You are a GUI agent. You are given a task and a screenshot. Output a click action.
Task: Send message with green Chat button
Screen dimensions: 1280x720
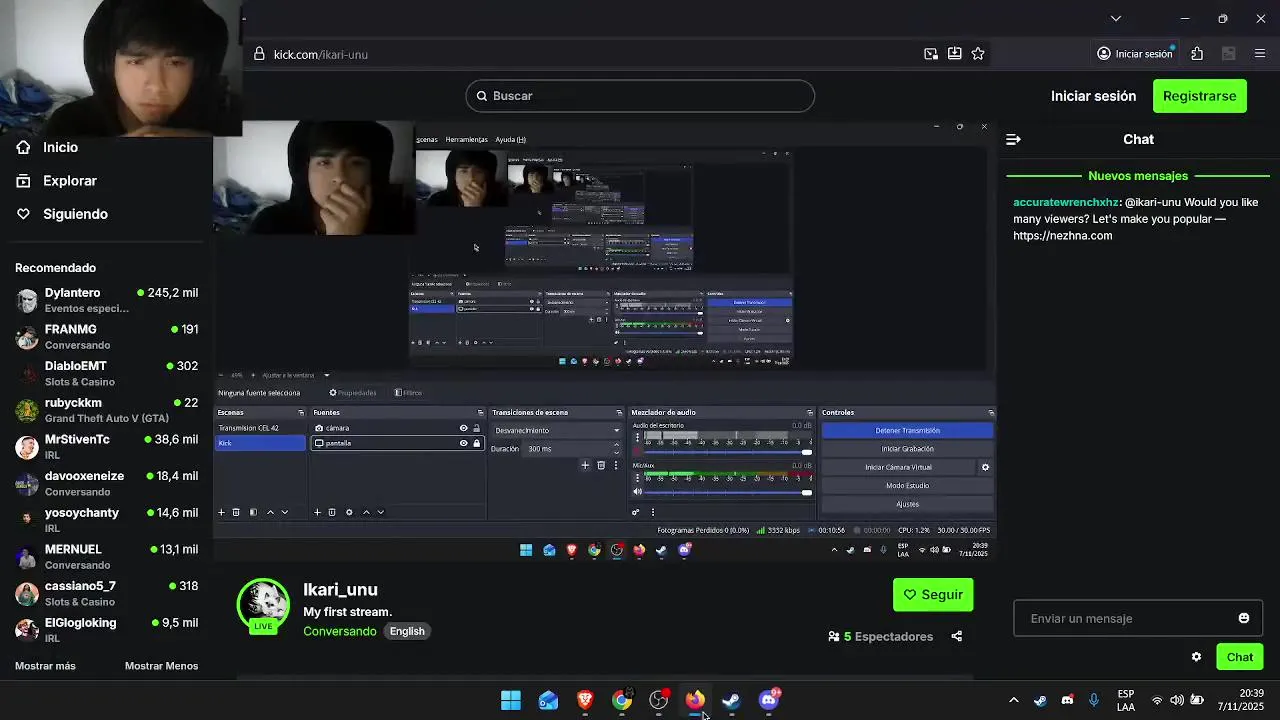[x=1240, y=657]
